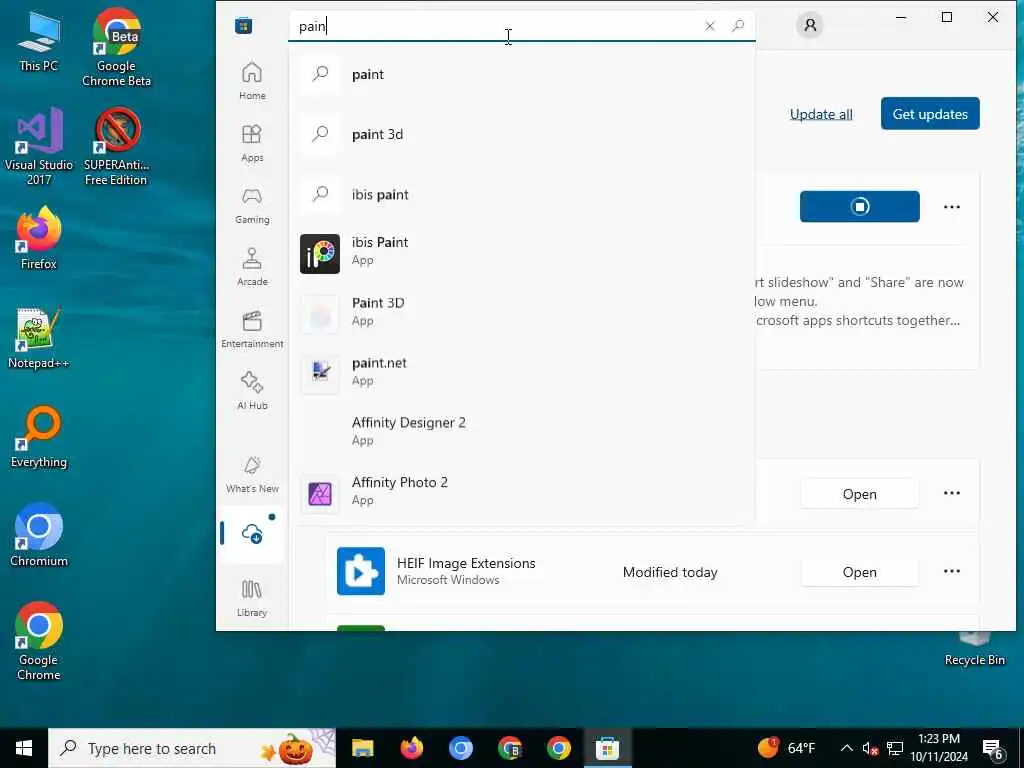Screen dimensions: 1024x768
Task: Click the Microsoft Store logo icon
Action: coord(244,26)
